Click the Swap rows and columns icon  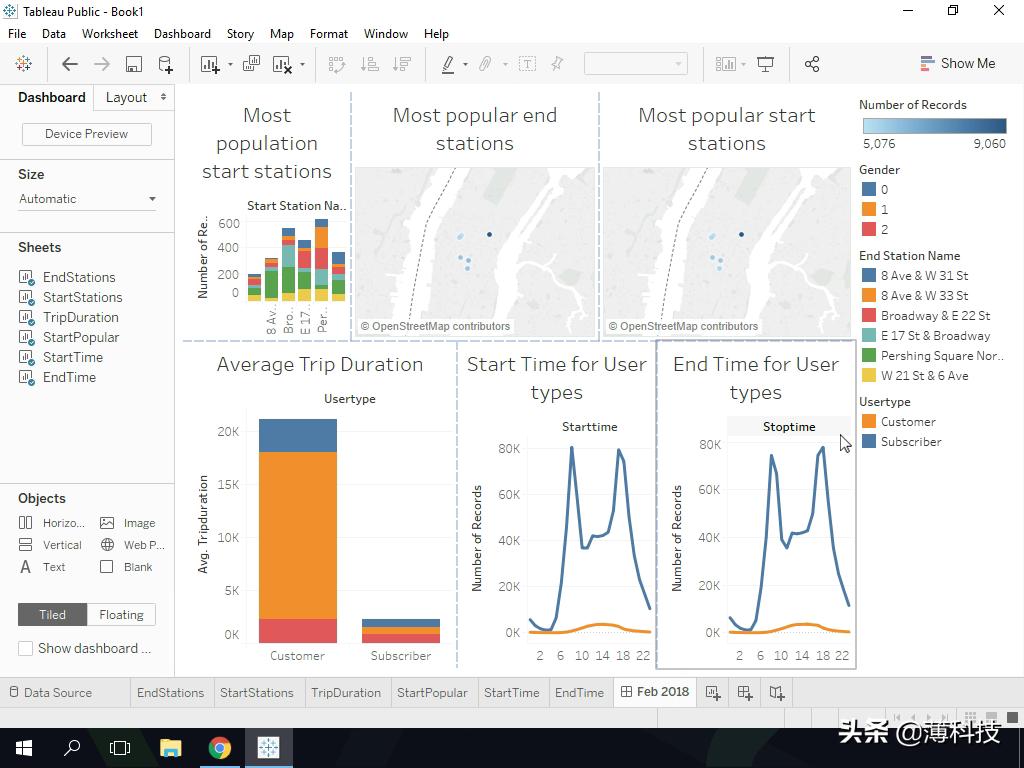(336, 64)
